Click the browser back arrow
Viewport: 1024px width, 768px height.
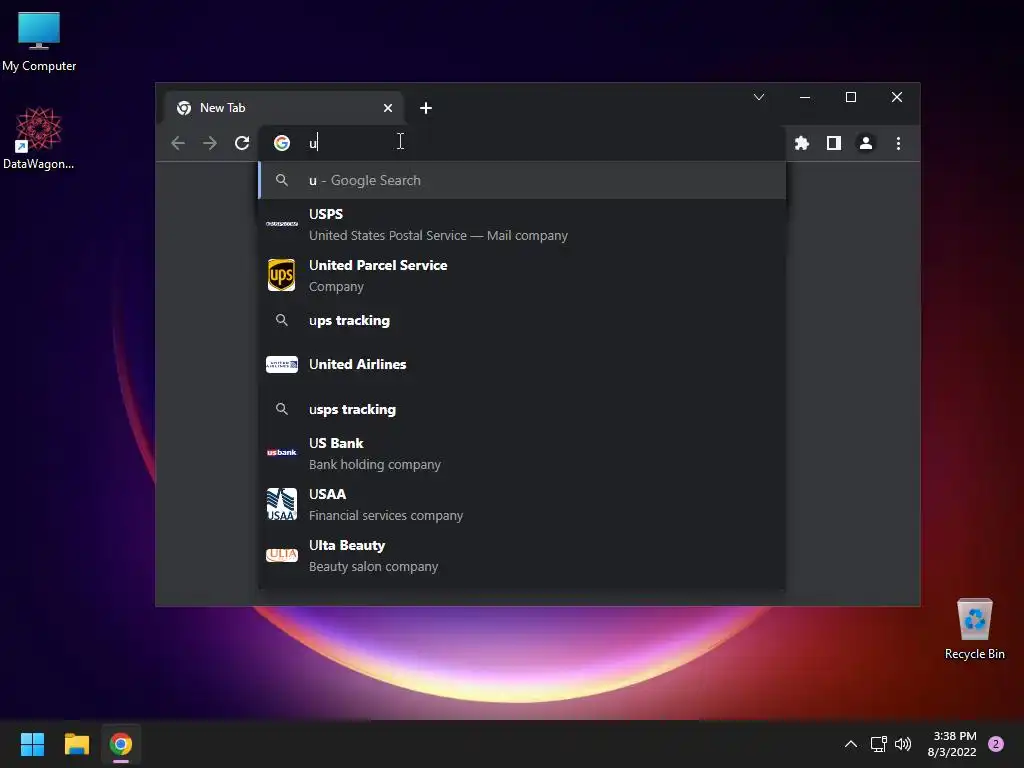tap(178, 143)
